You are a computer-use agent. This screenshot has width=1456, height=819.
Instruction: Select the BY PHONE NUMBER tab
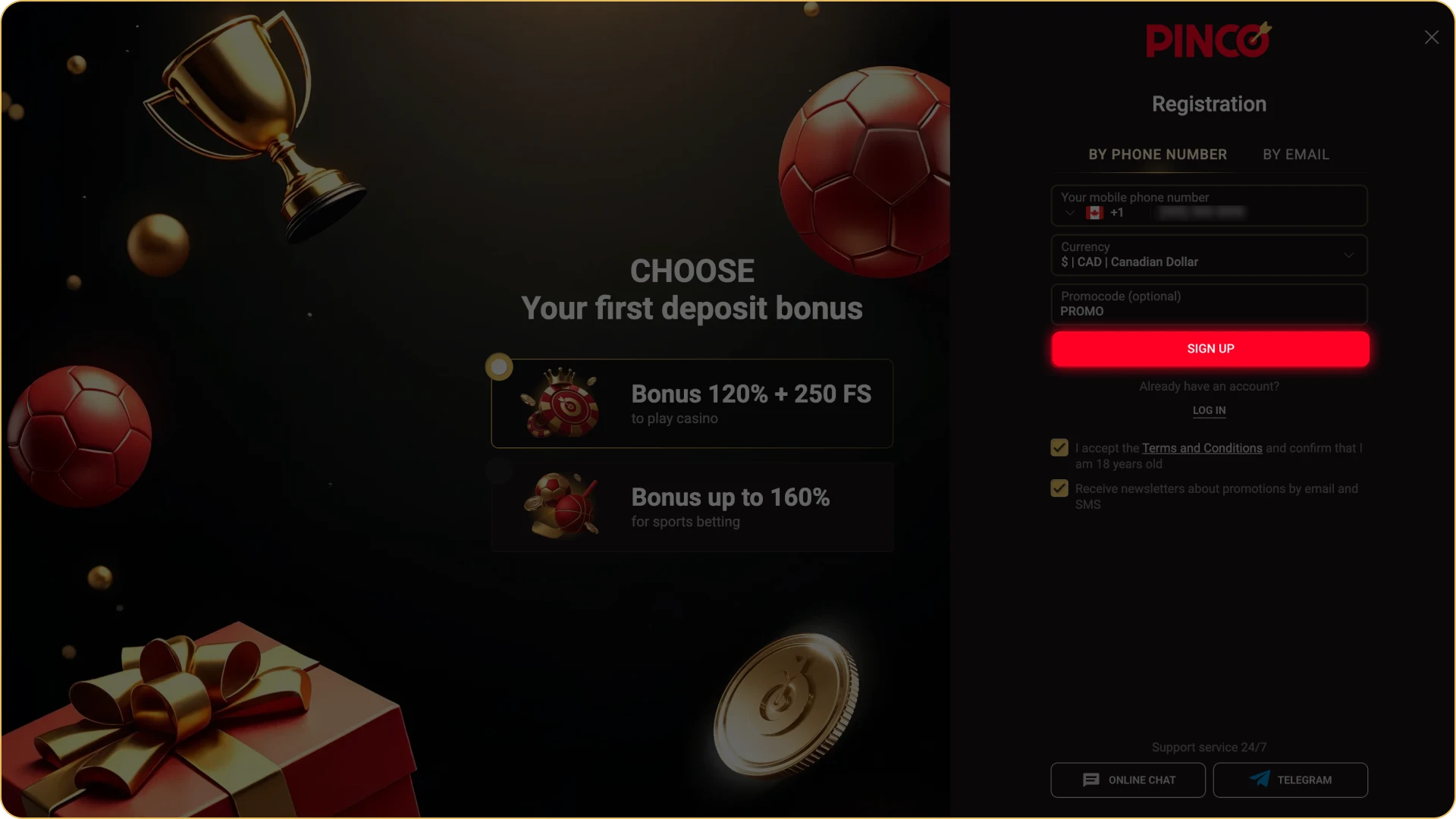tap(1157, 155)
